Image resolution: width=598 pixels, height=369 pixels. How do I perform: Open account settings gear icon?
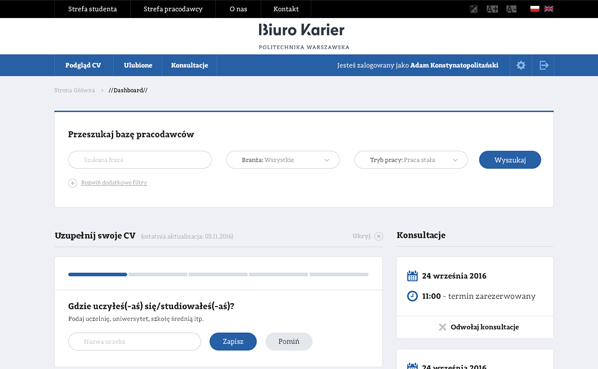click(x=521, y=65)
